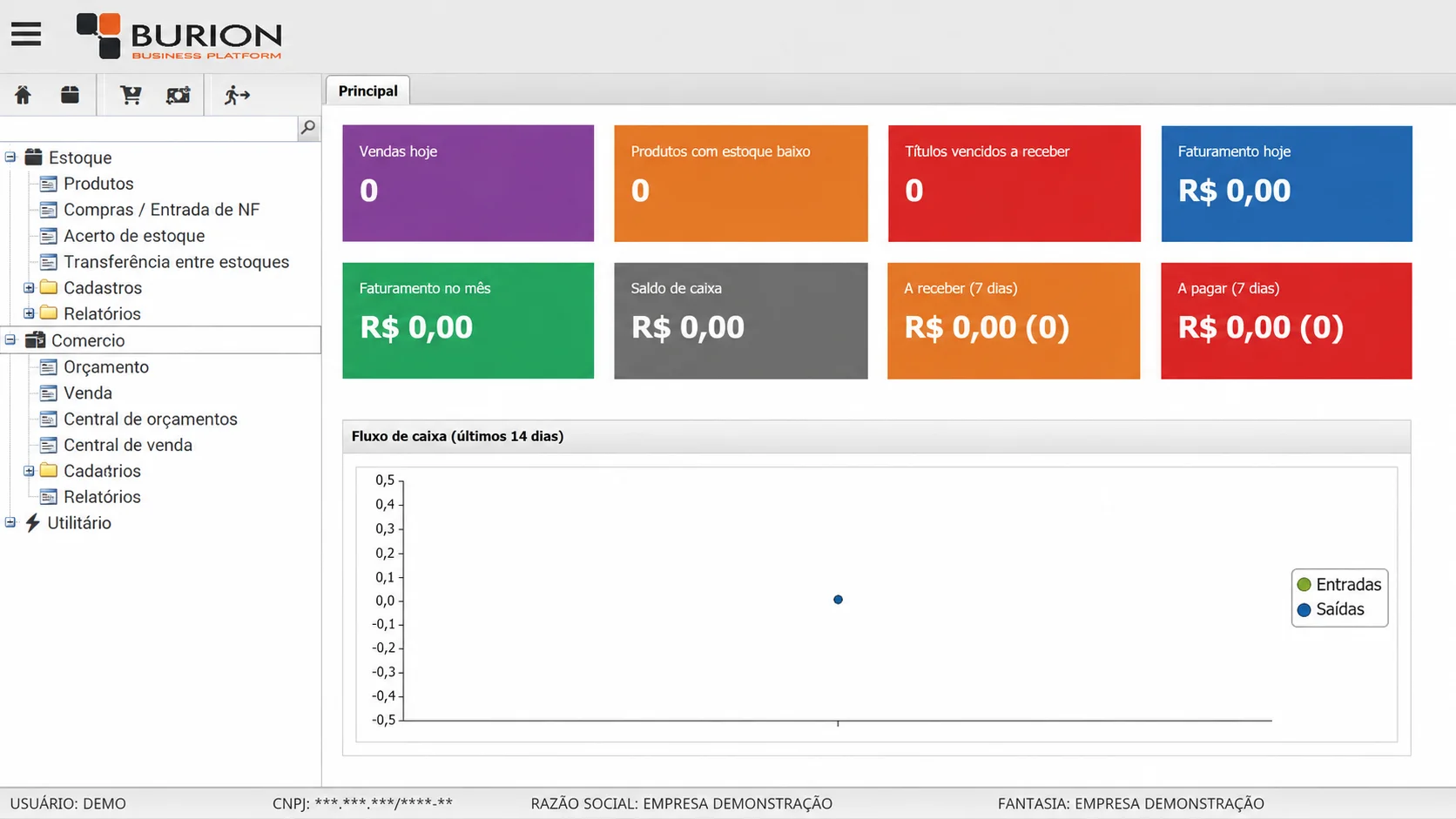Open Central de venda

pos(128,445)
